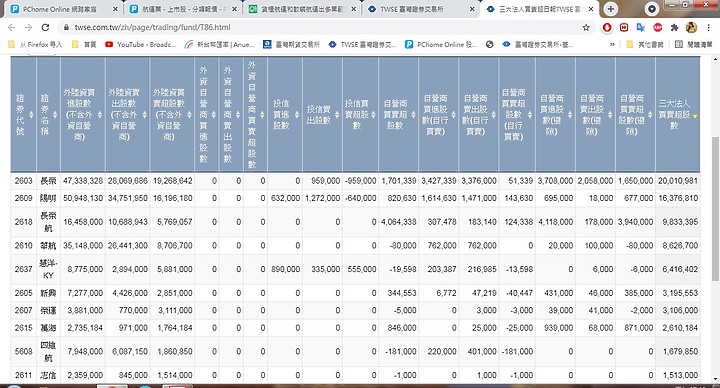Sort by 投信買進股數 column
Screen dimensions: 720x388
coord(285,114)
